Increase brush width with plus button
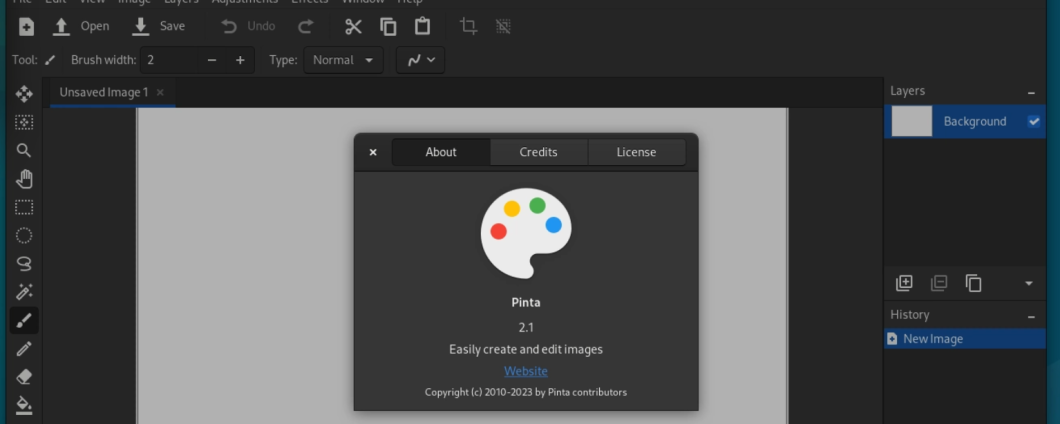Screen dimensions: 1060x424 click(240, 60)
